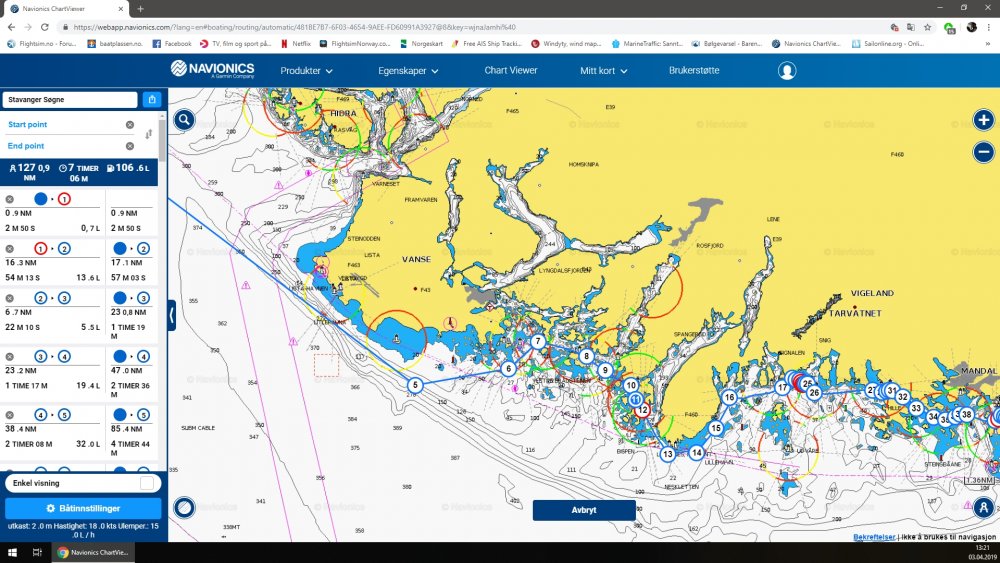The width and height of the screenshot is (1000, 563).
Task: Follow the Bekreftelser link
Action: coord(874,537)
